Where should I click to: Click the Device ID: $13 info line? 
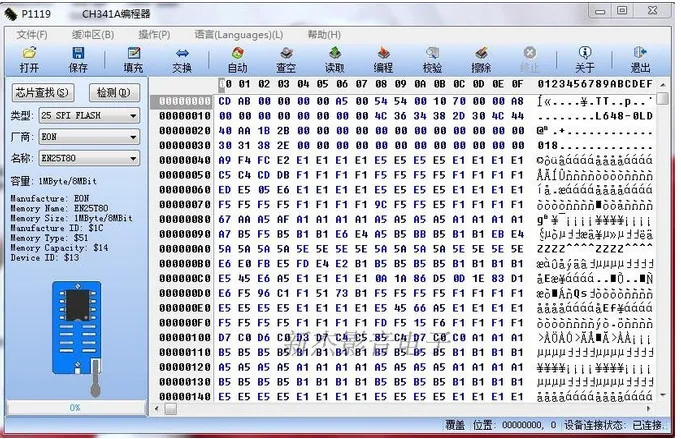(45, 258)
